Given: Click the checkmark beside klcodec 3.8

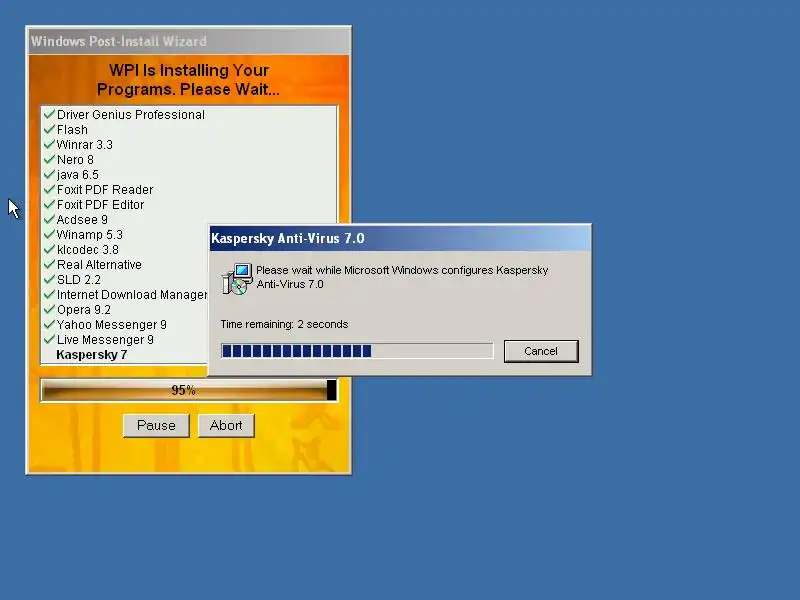Looking at the screenshot, I should click(49, 249).
